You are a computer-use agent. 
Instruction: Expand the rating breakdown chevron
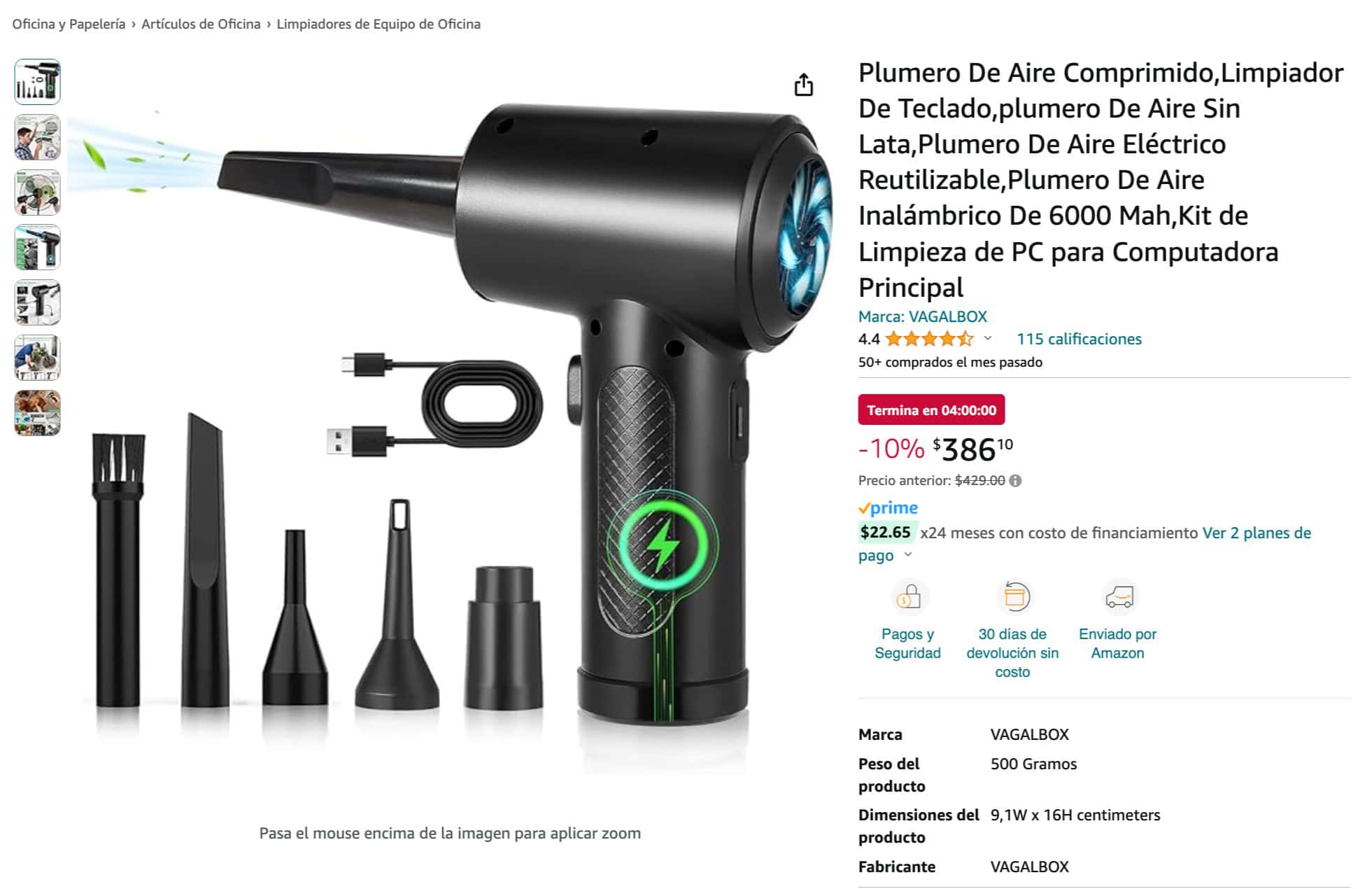point(988,339)
